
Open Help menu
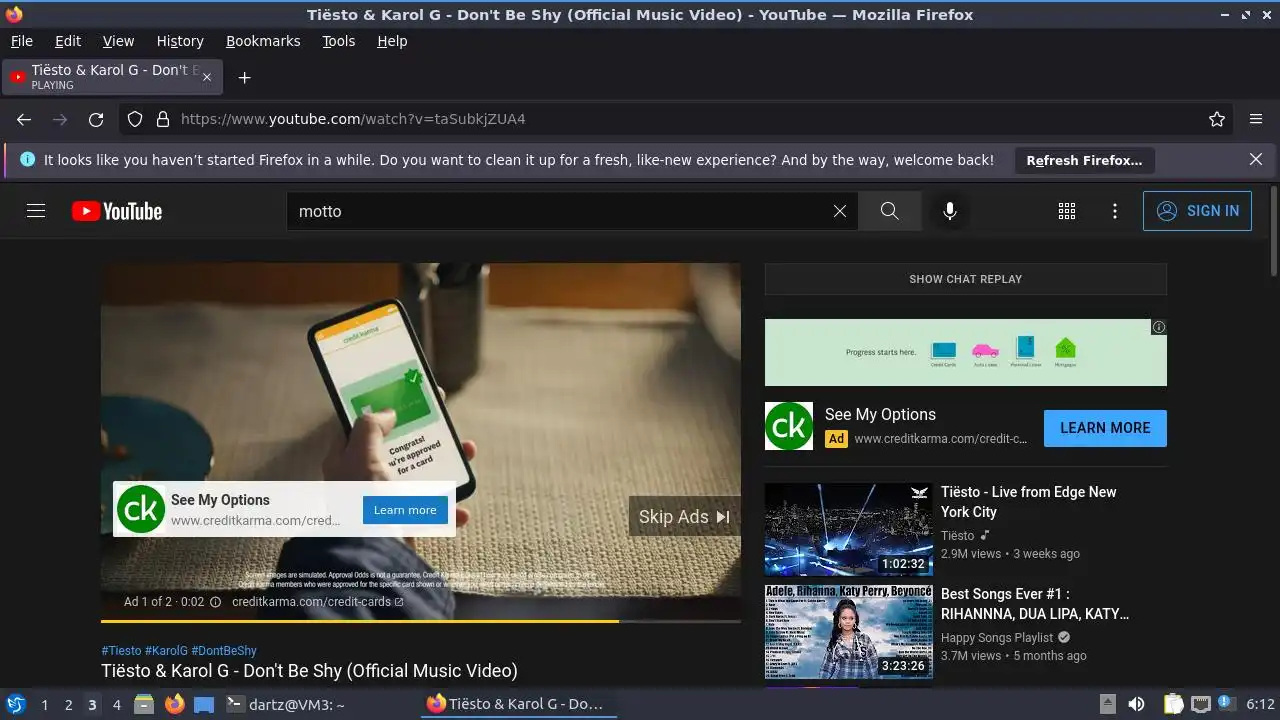click(392, 41)
